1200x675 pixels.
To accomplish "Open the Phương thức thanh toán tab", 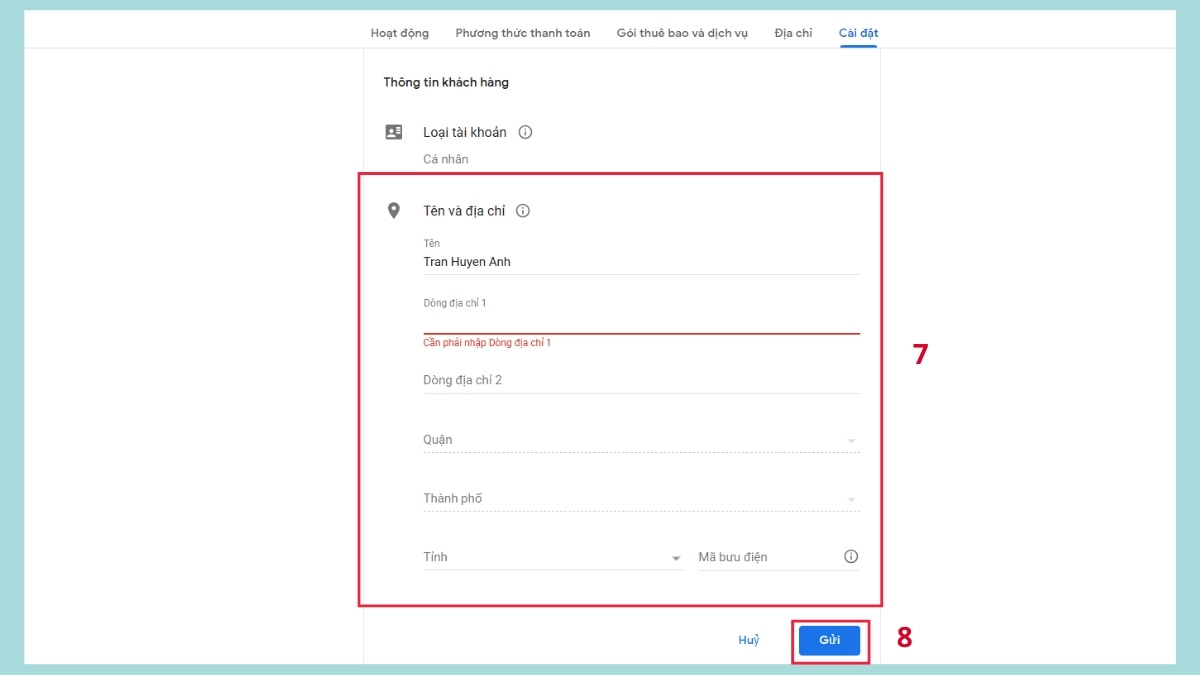I will tap(523, 33).
